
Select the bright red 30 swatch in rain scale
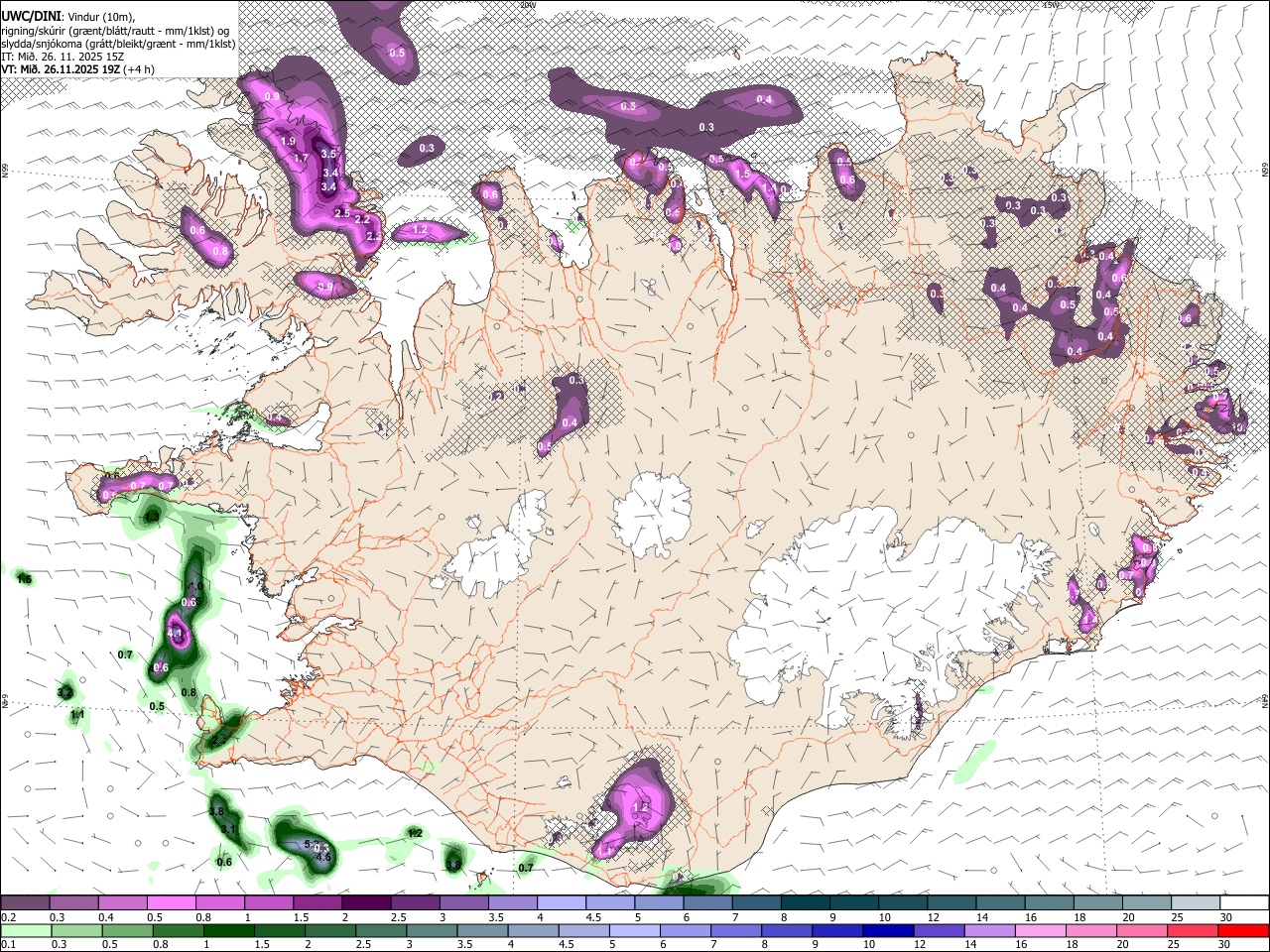[x=1242, y=930]
